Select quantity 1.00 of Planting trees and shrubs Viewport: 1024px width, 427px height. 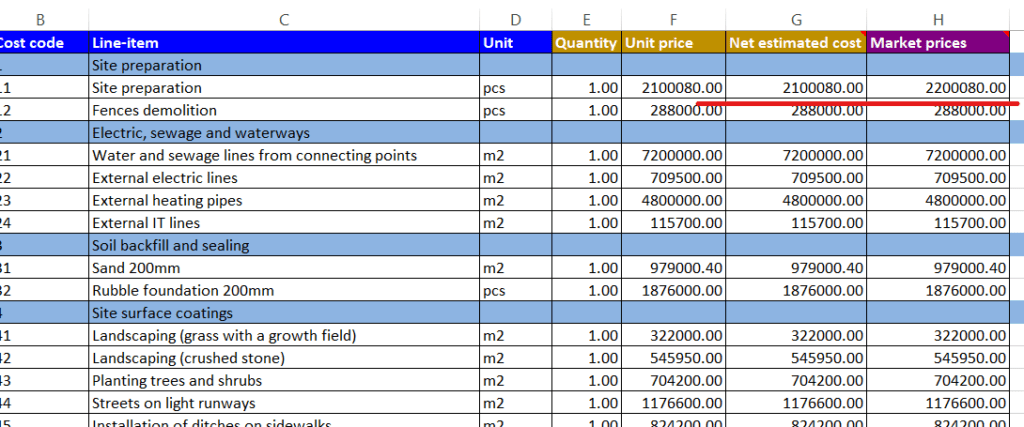(x=586, y=381)
